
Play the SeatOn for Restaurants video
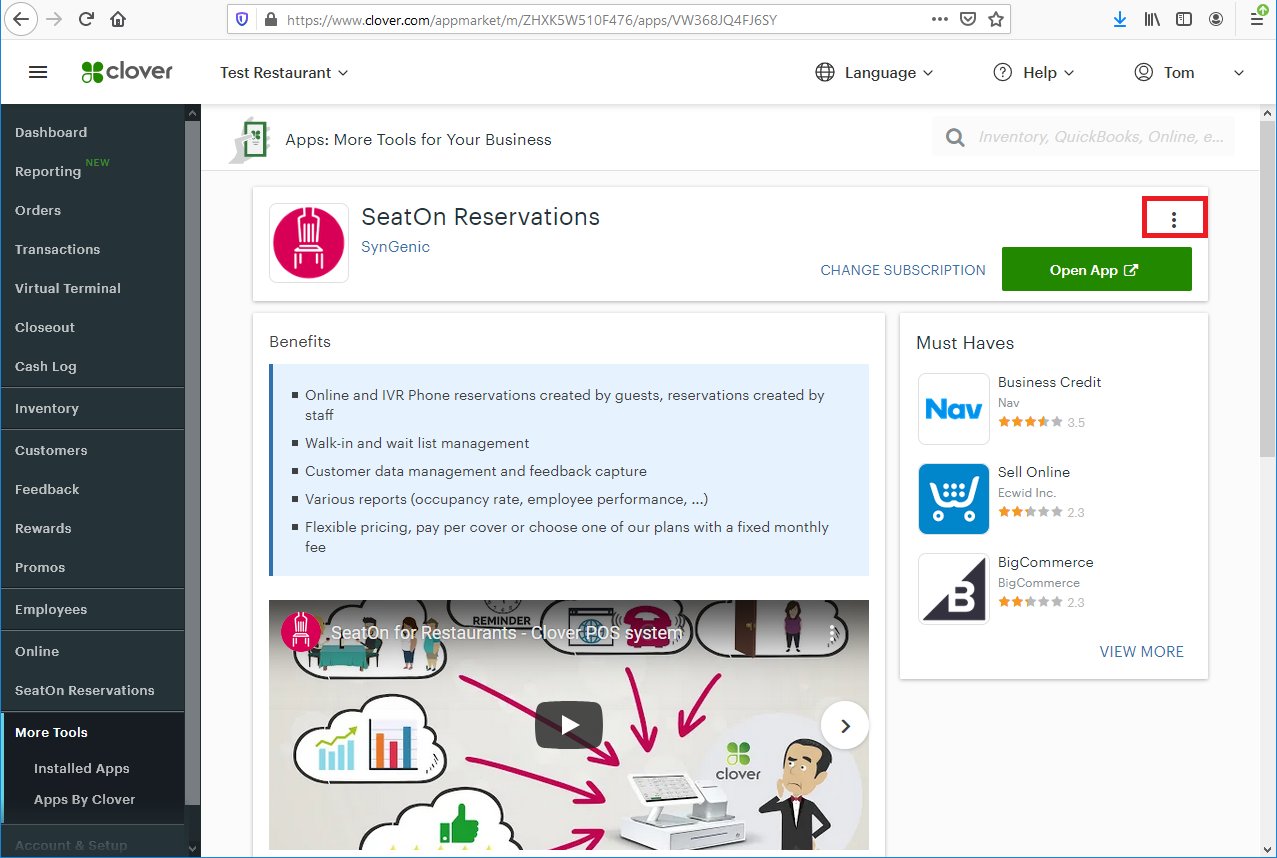point(569,725)
